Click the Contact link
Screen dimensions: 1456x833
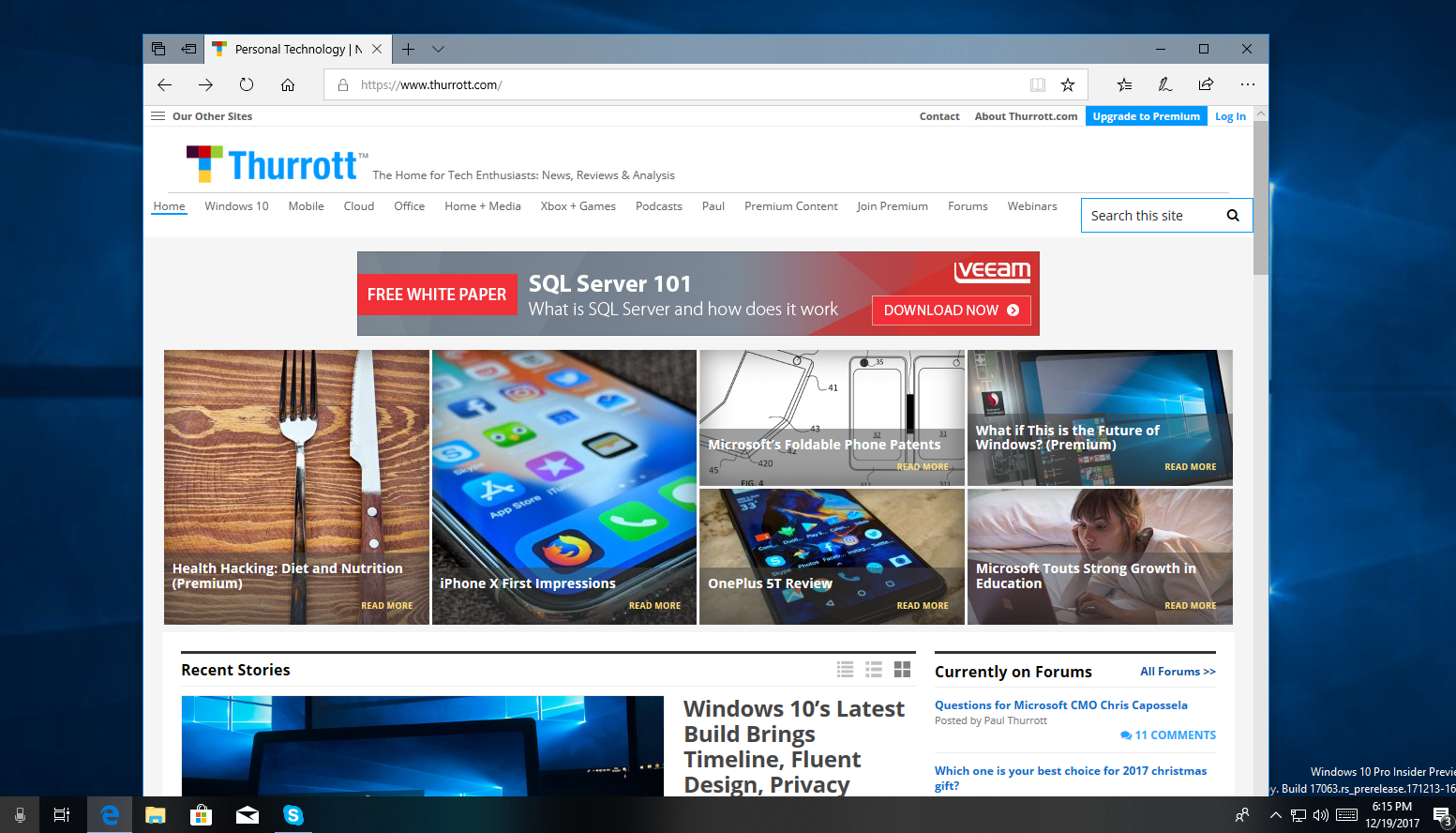click(939, 116)
